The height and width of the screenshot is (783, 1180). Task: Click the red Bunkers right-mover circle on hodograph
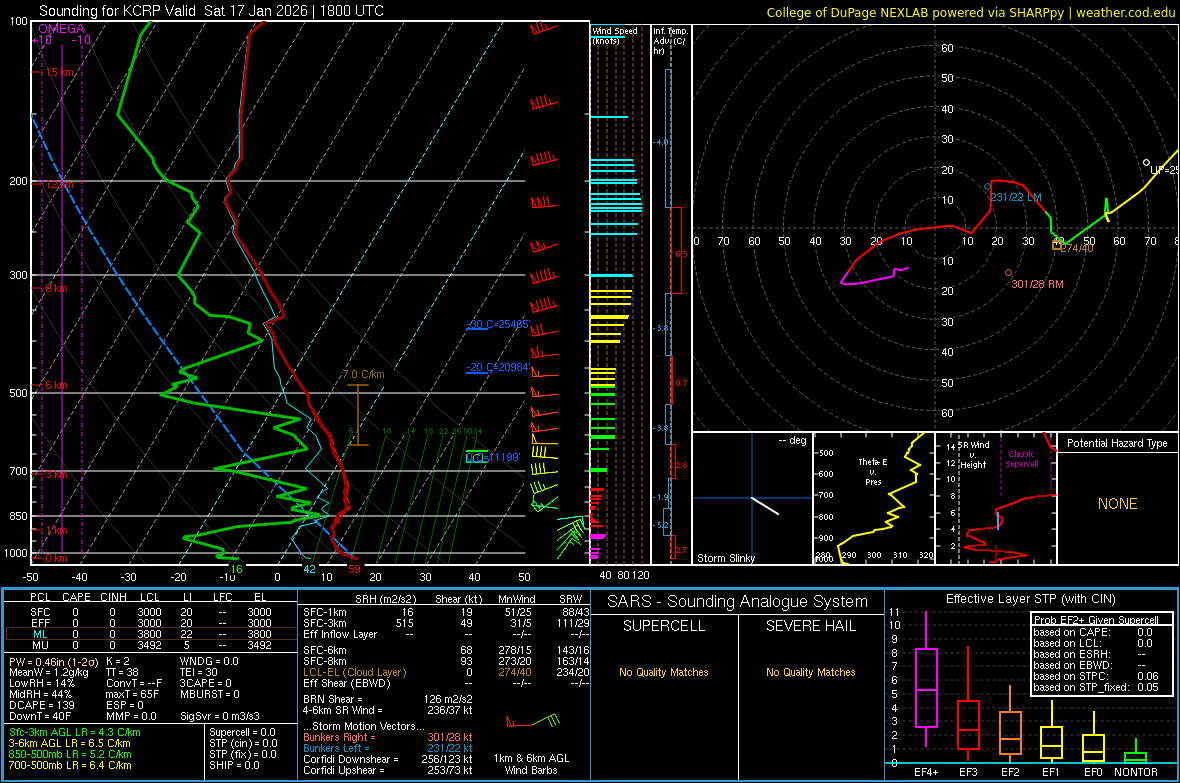(x=1008, y=273)
